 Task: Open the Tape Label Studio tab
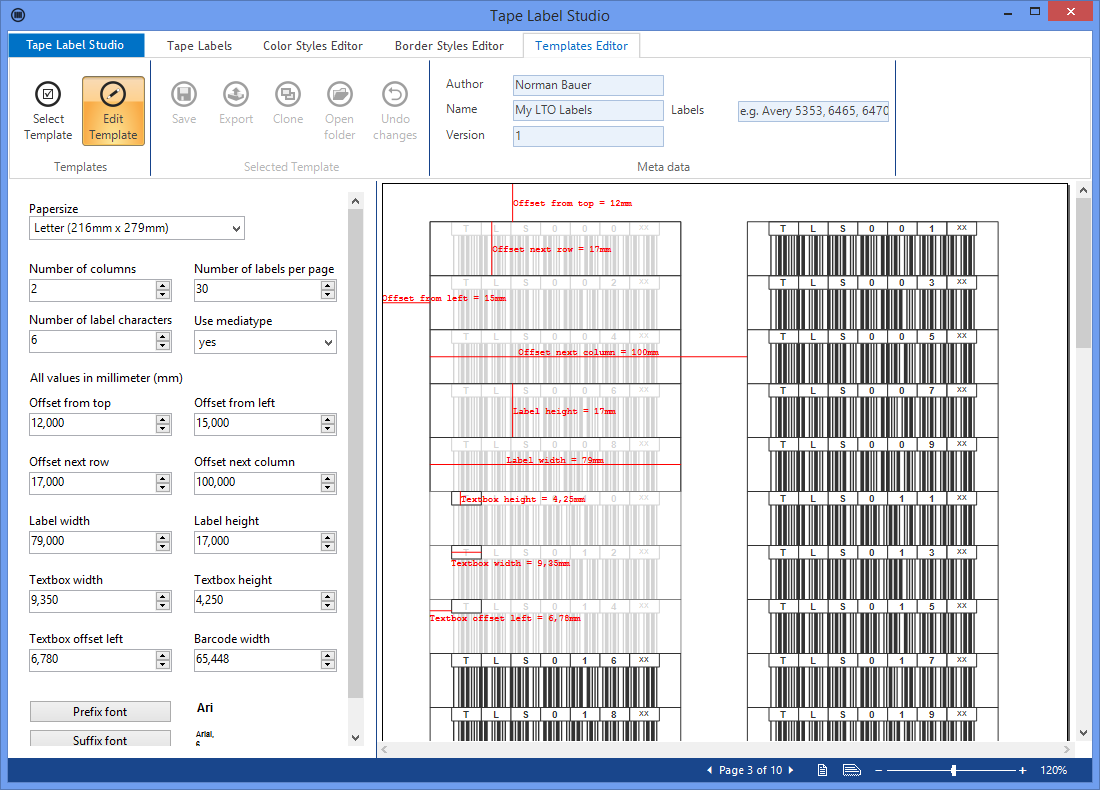click(76, 45)
